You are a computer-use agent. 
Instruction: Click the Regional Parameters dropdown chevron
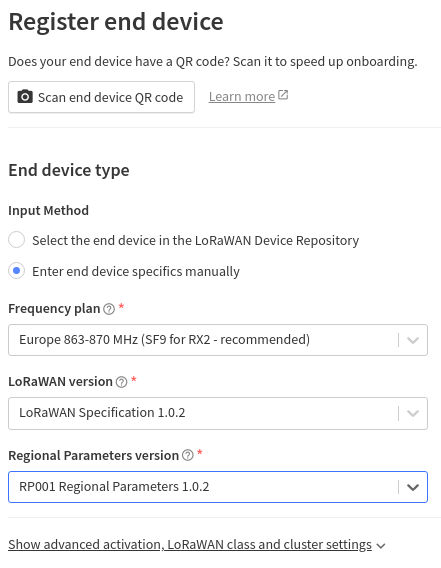(x=413, y=487)
